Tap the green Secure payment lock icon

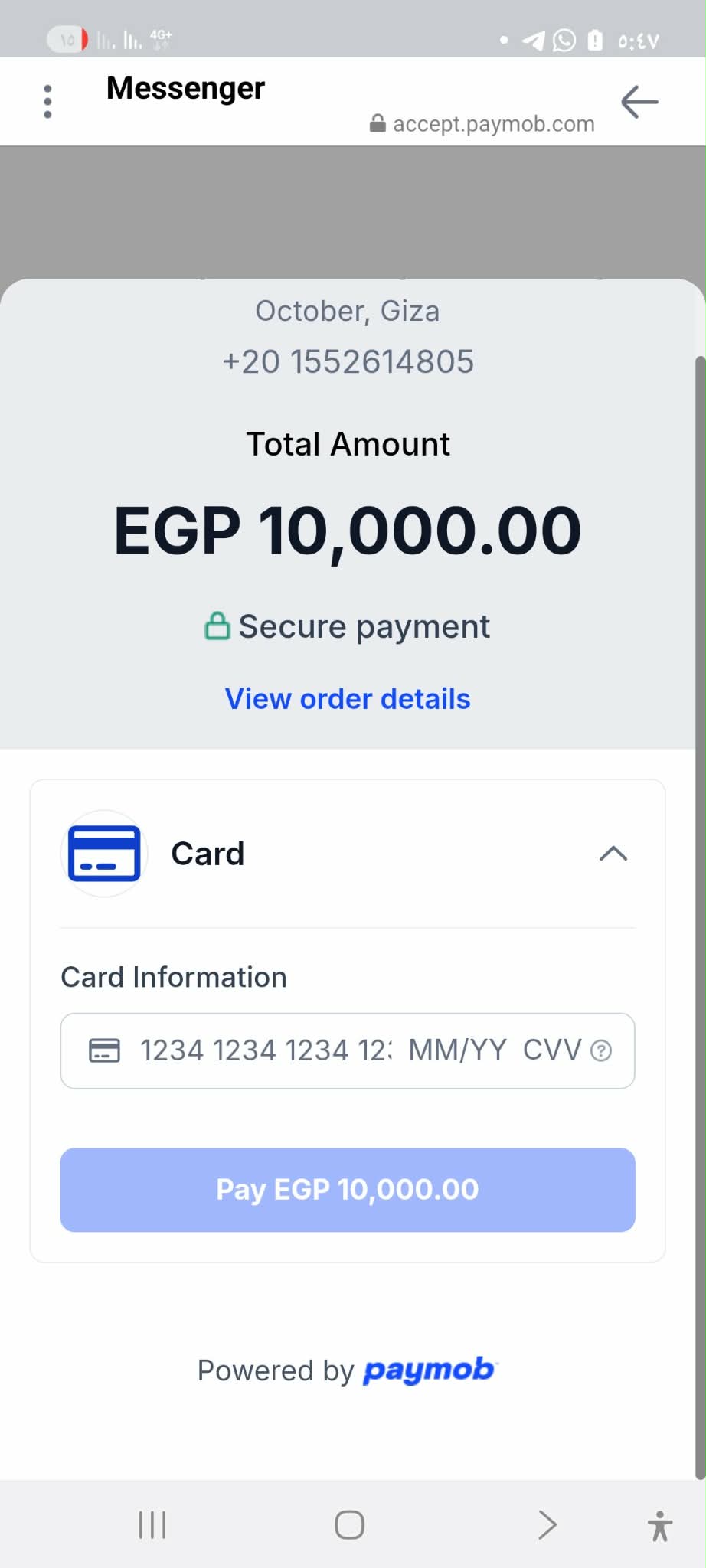(217, 626)
